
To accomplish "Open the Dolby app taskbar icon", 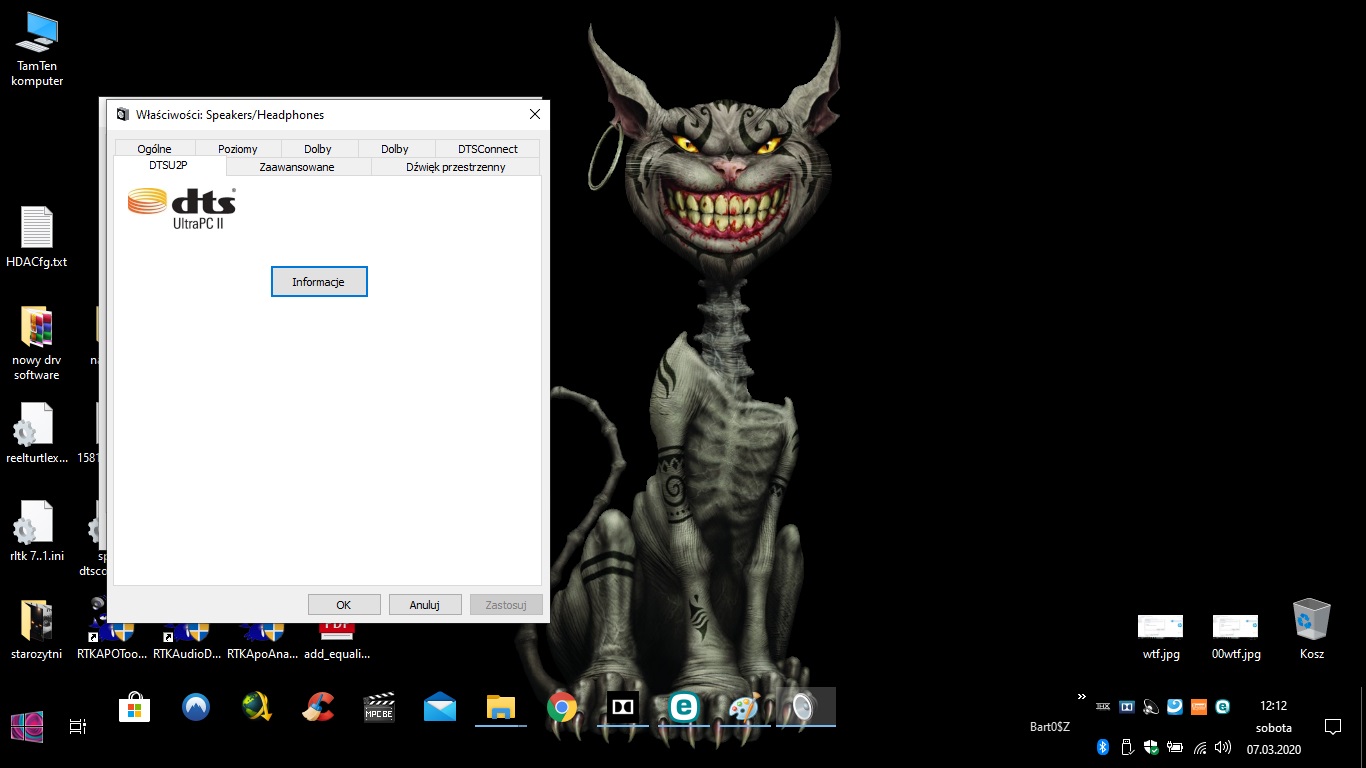I will coord(623,708).
